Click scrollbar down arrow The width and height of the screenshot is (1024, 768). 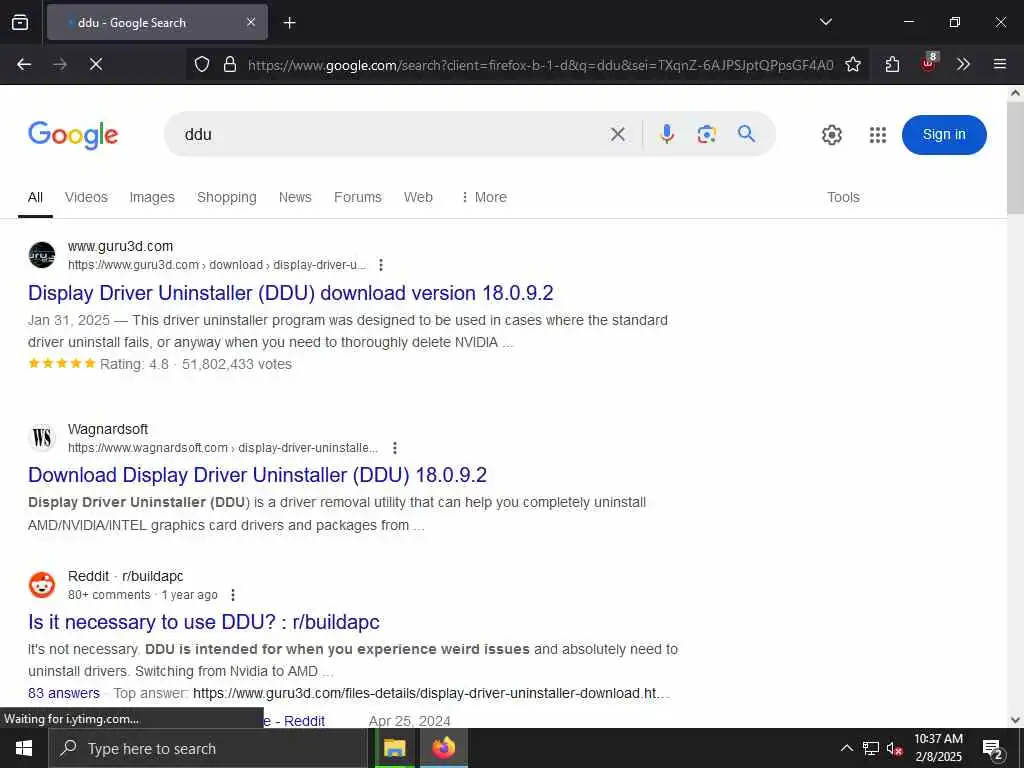point(1015,720)
